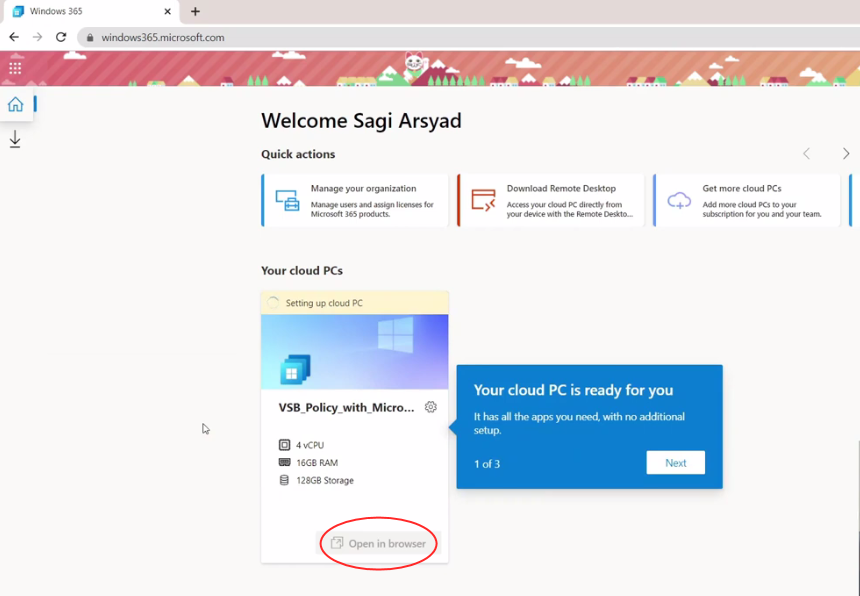Click the cloud PC card image thumbnail
This screenshot has width=860, height=596.
[355, 351]
